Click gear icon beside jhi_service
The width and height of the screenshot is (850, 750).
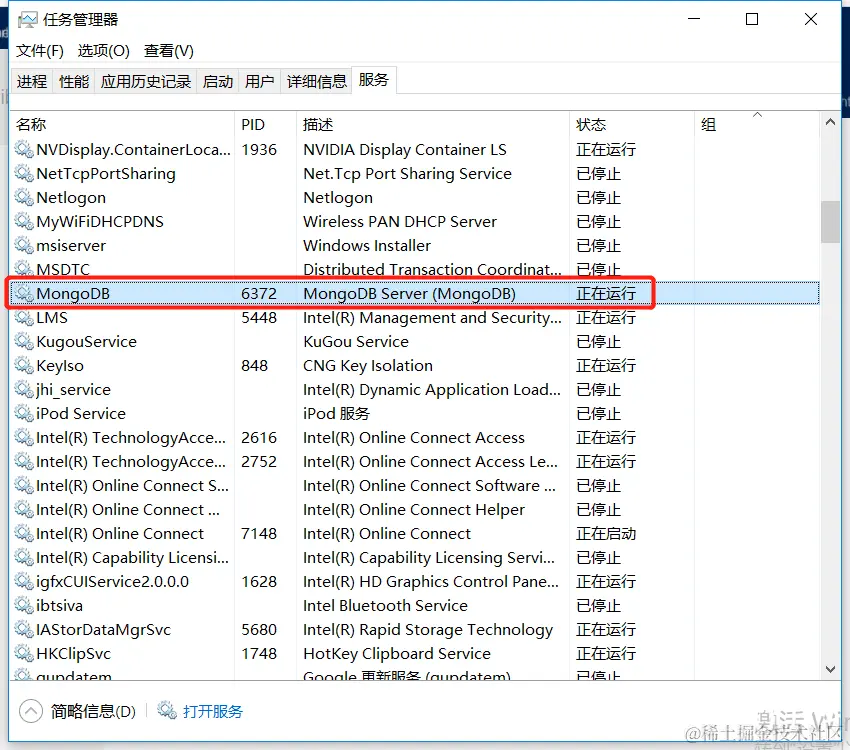[24, 389]
